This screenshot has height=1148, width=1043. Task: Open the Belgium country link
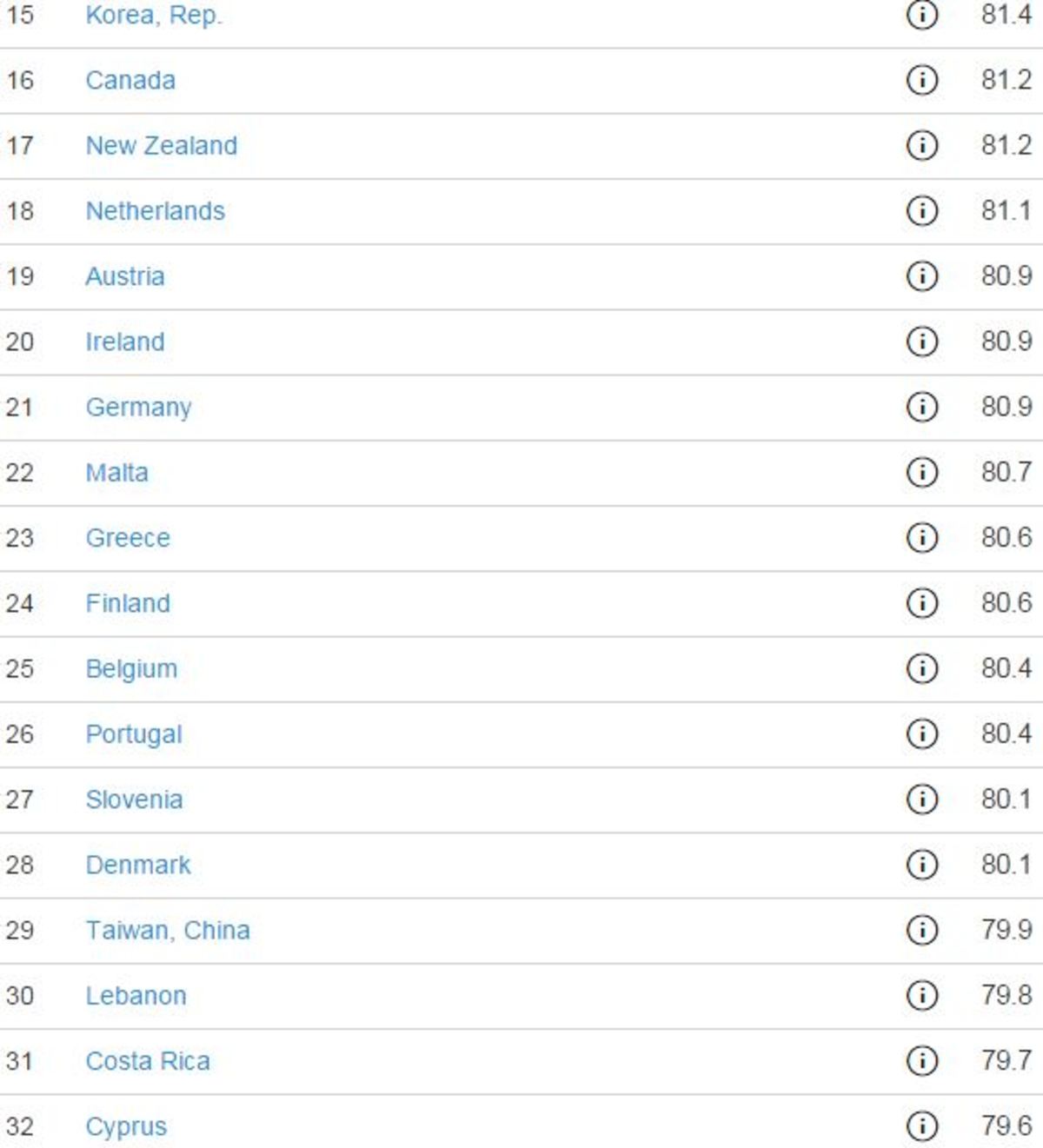click(131, 668)
